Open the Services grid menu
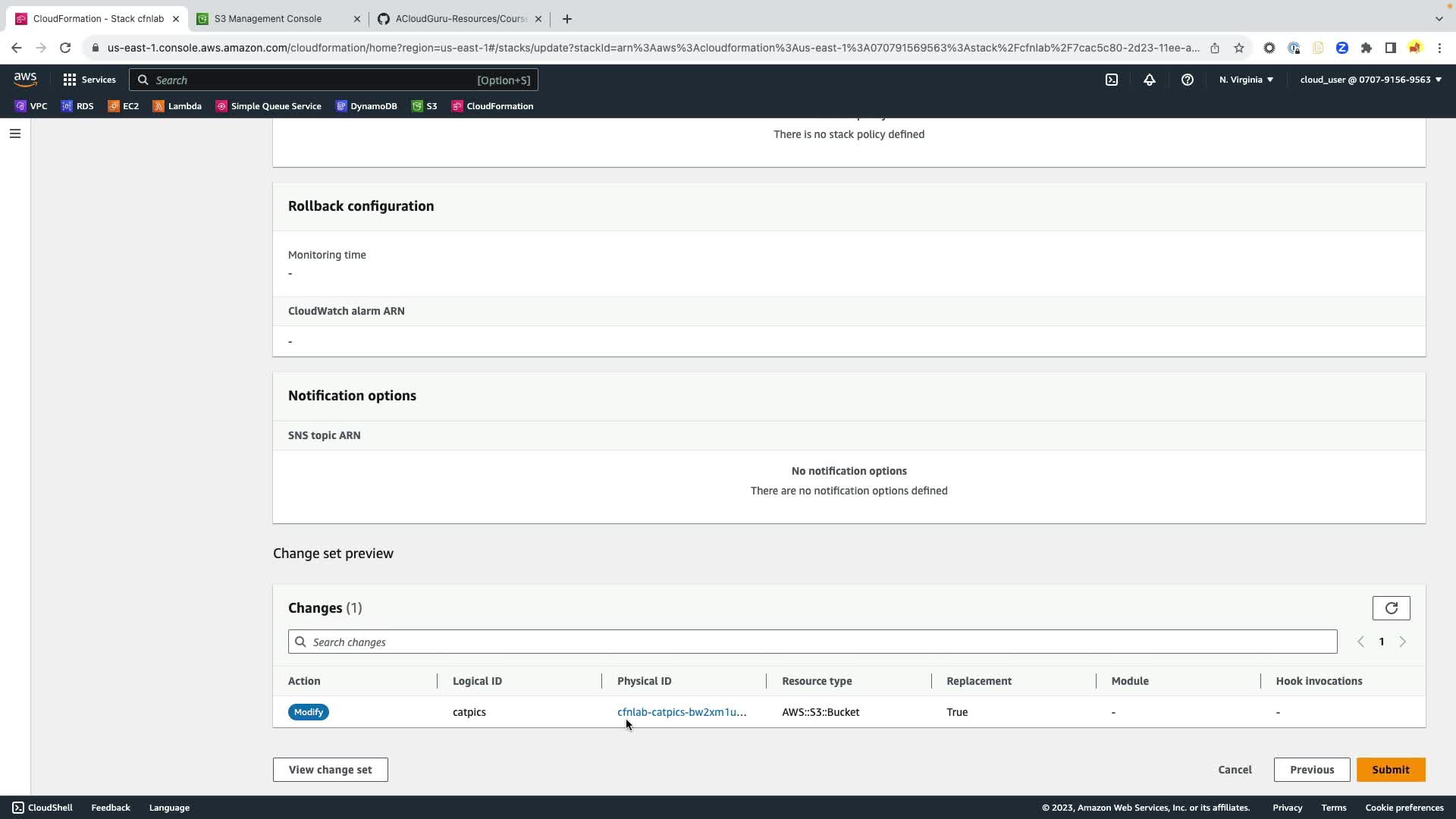The width and height of the screenshot is (1456, 819). point(89,80)
